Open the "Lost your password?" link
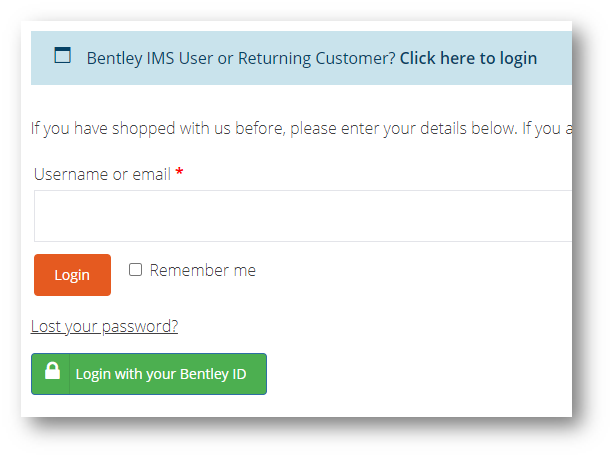Image resolution: width=614 pixels, height=459 pixels. pos(104,326)
